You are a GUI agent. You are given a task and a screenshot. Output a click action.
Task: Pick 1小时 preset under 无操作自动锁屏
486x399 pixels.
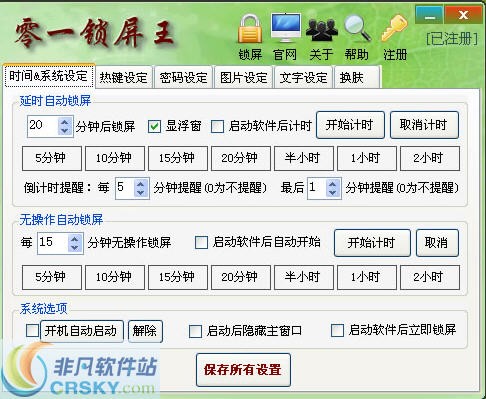[x=367, y=277]
